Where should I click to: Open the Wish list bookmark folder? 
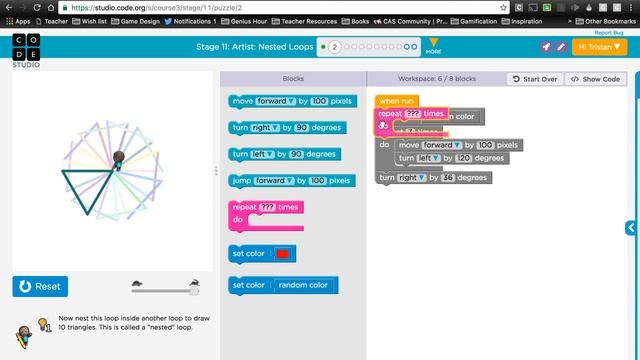(x=89, y=21)
